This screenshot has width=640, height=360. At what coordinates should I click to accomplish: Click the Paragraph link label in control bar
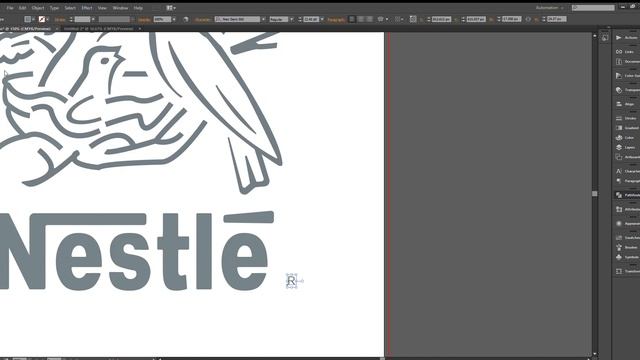(x=336, y=19)
